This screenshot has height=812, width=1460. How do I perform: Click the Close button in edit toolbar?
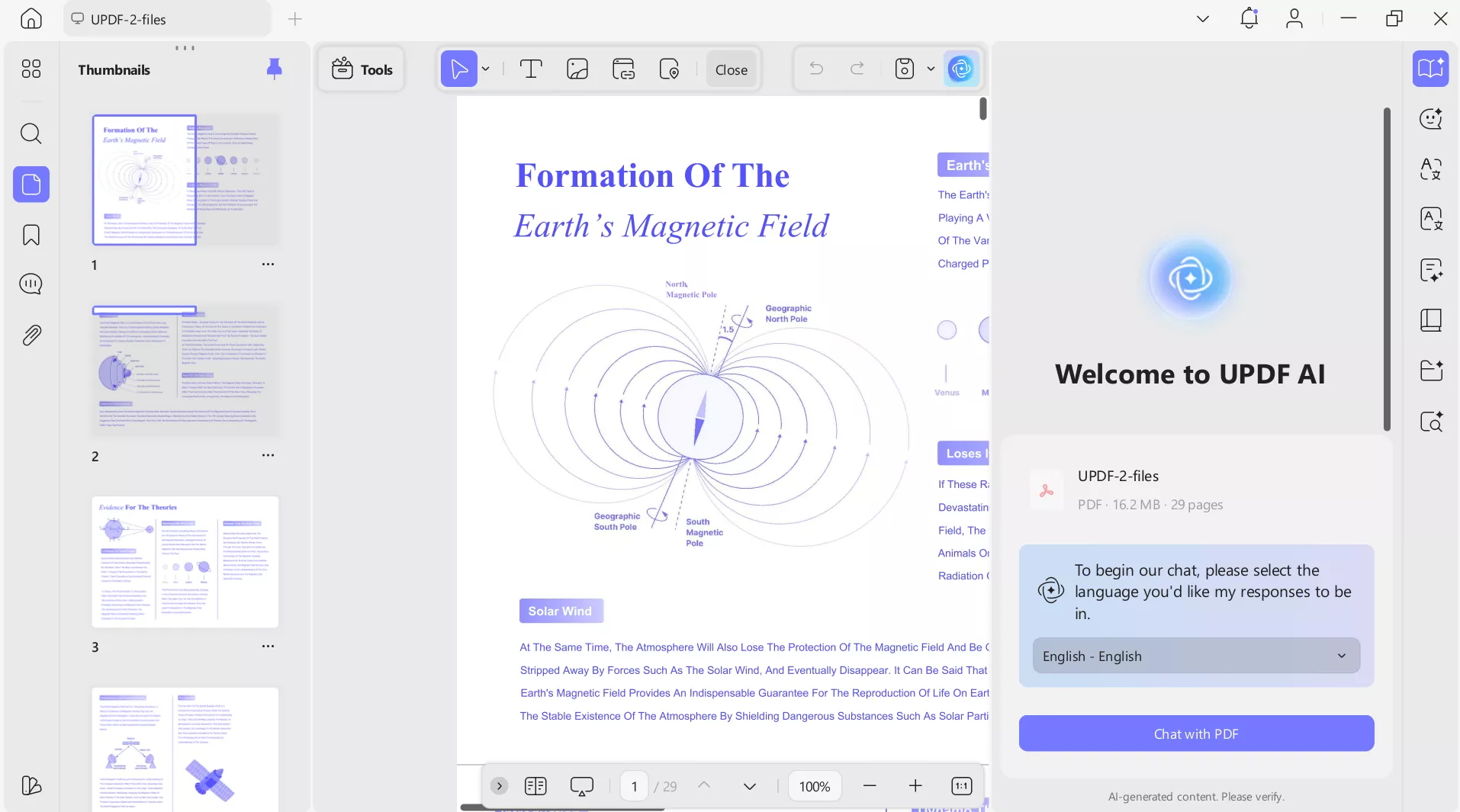pos(731,69)
